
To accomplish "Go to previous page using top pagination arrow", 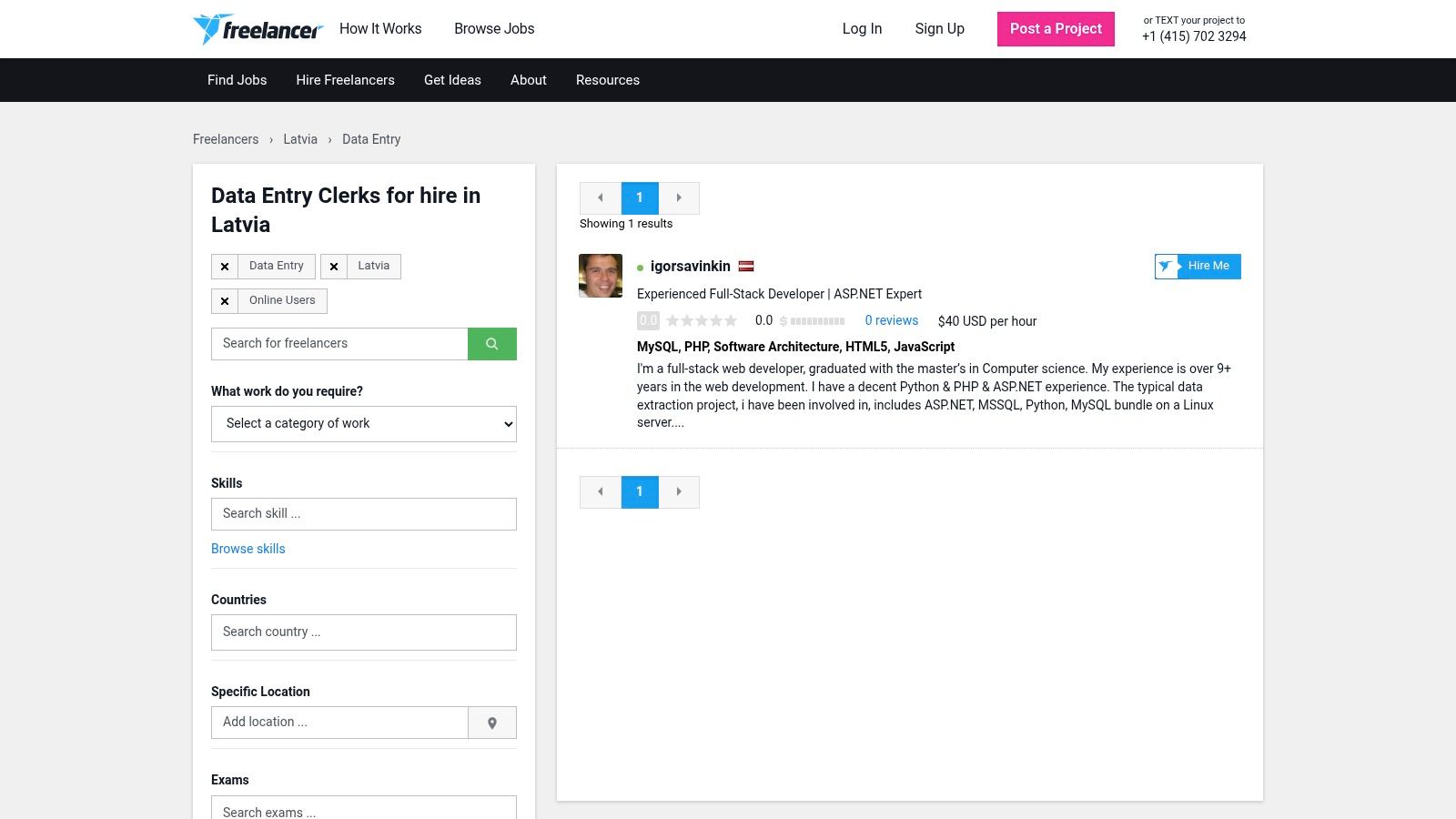I will (601, 198).
